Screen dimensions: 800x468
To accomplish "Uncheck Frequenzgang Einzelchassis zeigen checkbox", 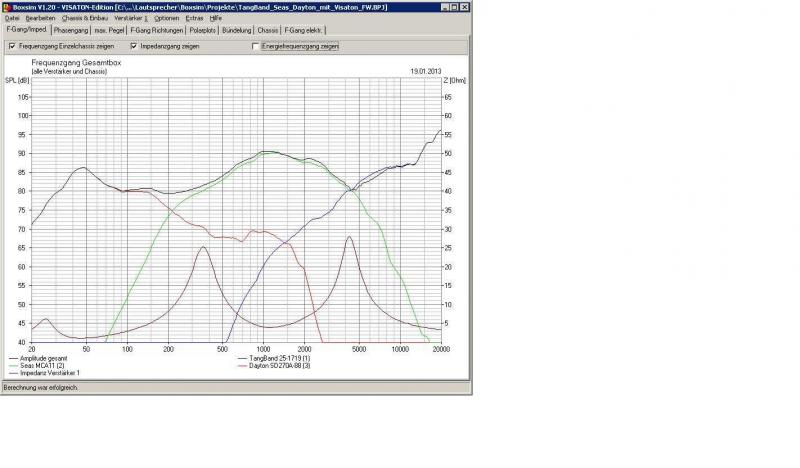I will tap(12, 46).
